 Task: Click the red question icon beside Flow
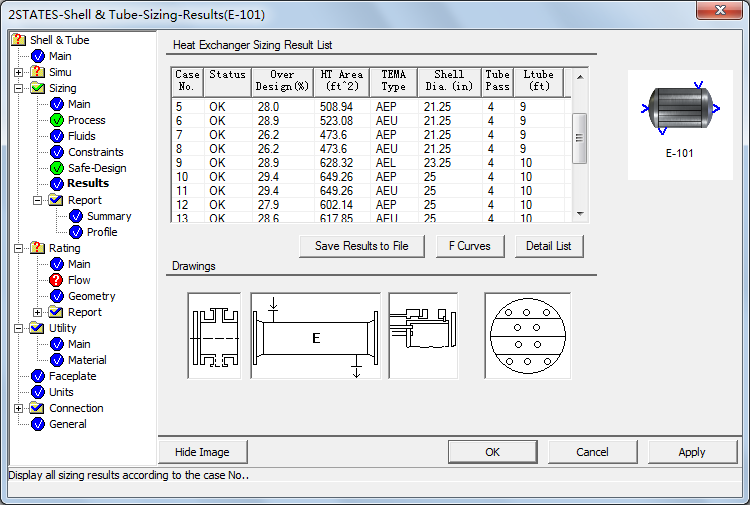[x=56, y=280]
